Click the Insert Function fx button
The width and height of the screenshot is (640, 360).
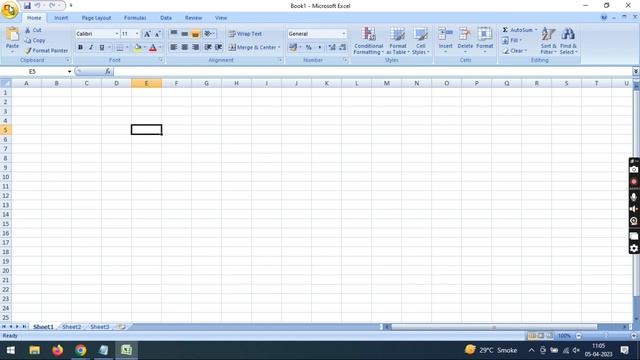pos(108,71)
